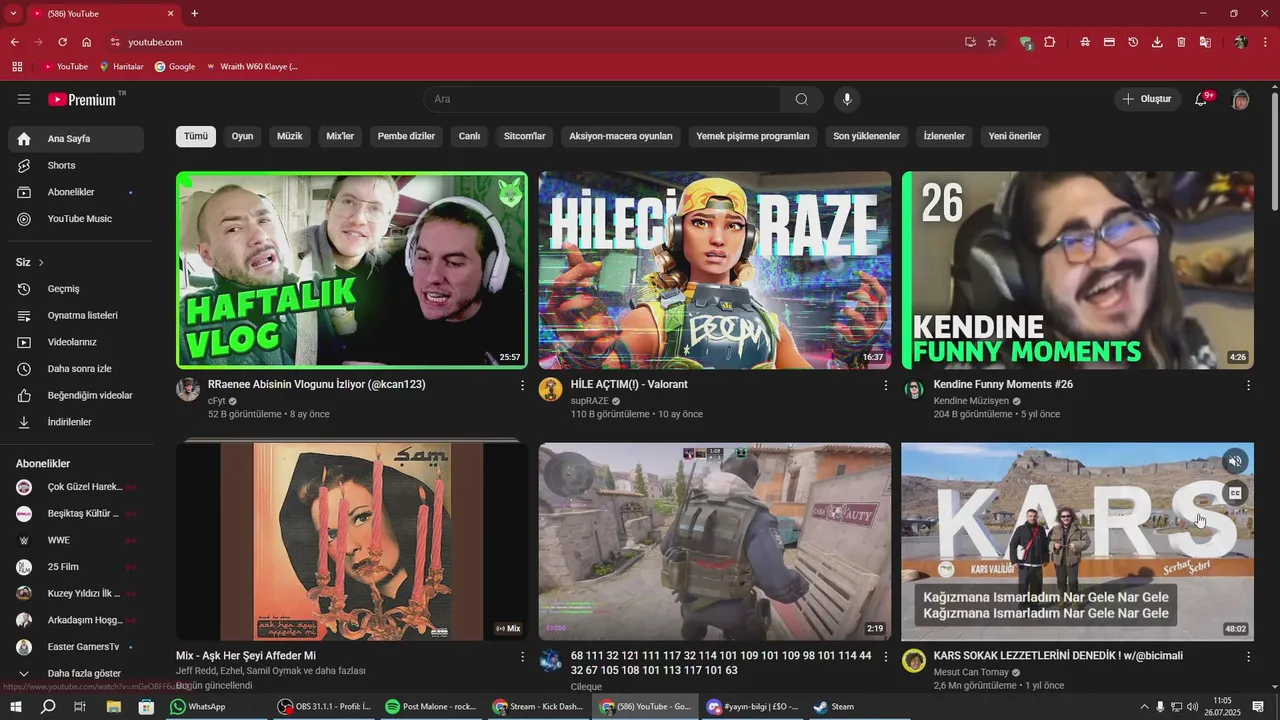Toggle captions on the KARS video preview

click(x=1235, y=493)
